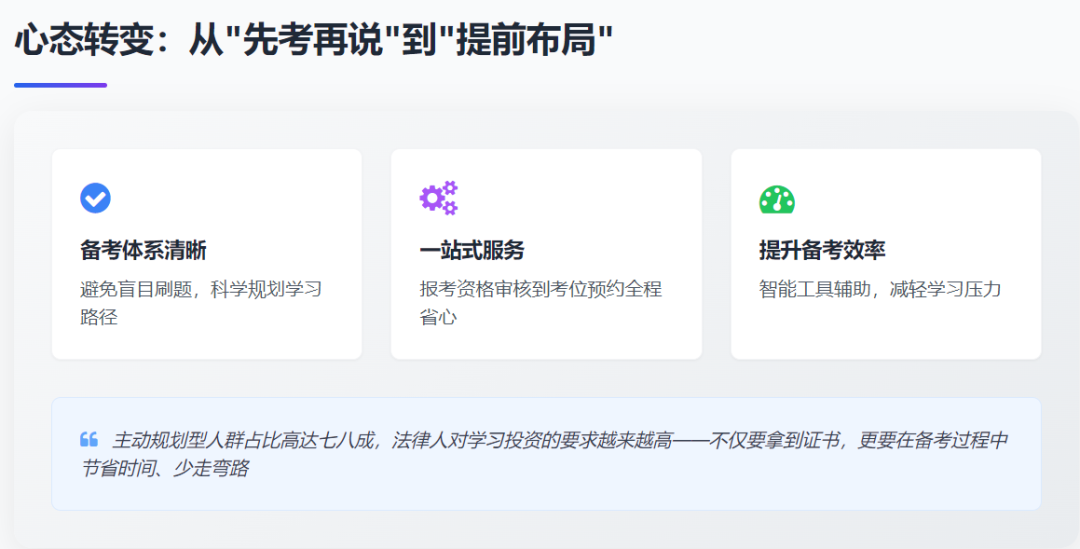Click the description 避免盲目刷题，科学规划学习

[x=201, y=289]
